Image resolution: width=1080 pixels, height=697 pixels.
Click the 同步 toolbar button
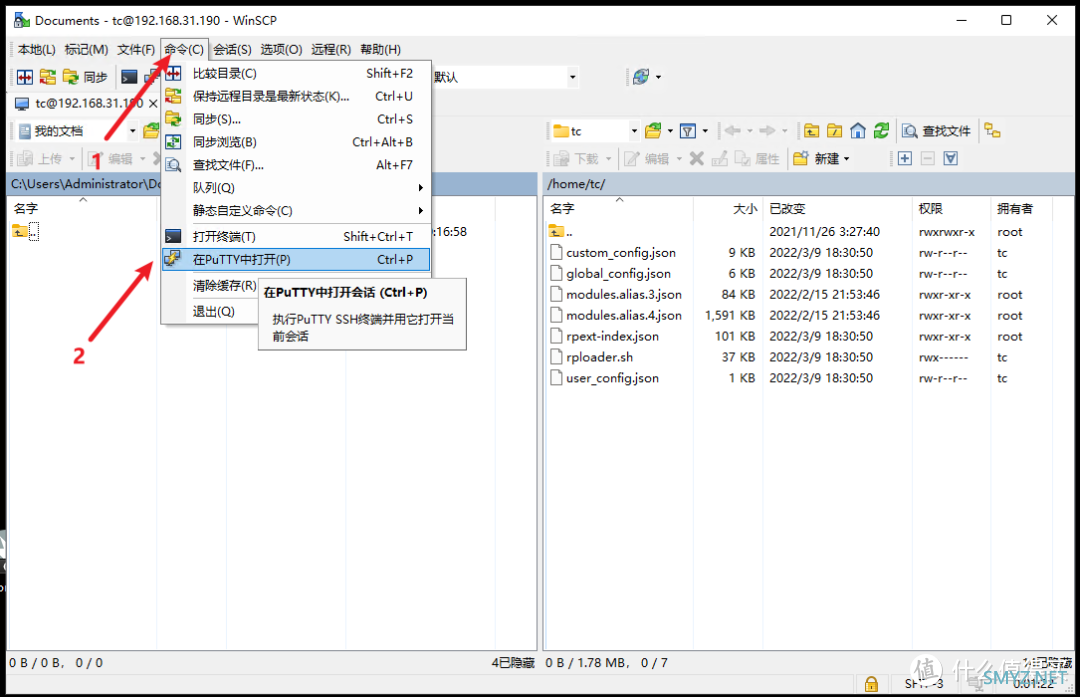[85, 76]
